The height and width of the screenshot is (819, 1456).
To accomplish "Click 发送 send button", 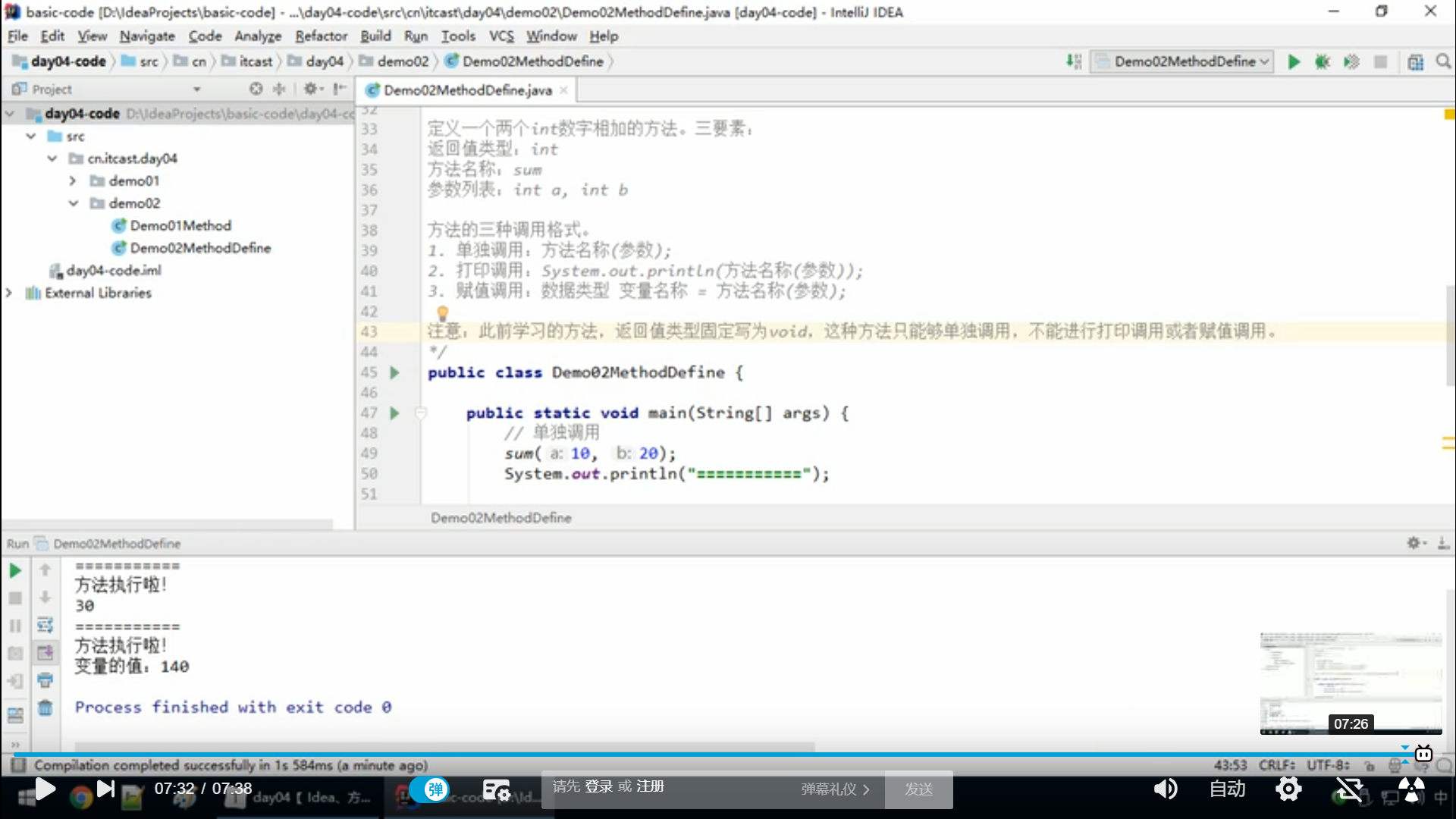I will [919, 789].
